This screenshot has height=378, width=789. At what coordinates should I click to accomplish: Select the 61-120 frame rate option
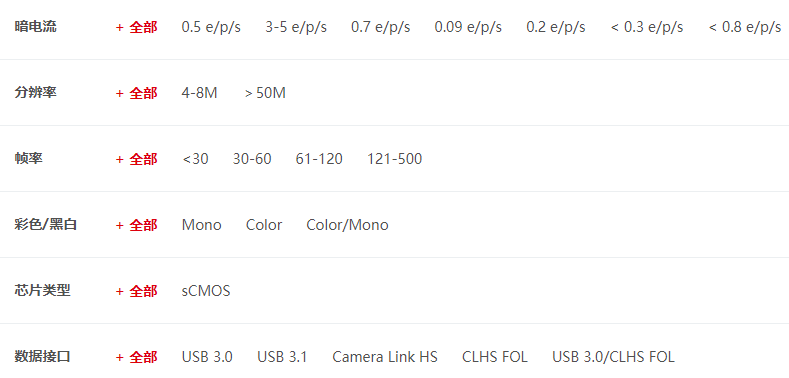(319, 159)
